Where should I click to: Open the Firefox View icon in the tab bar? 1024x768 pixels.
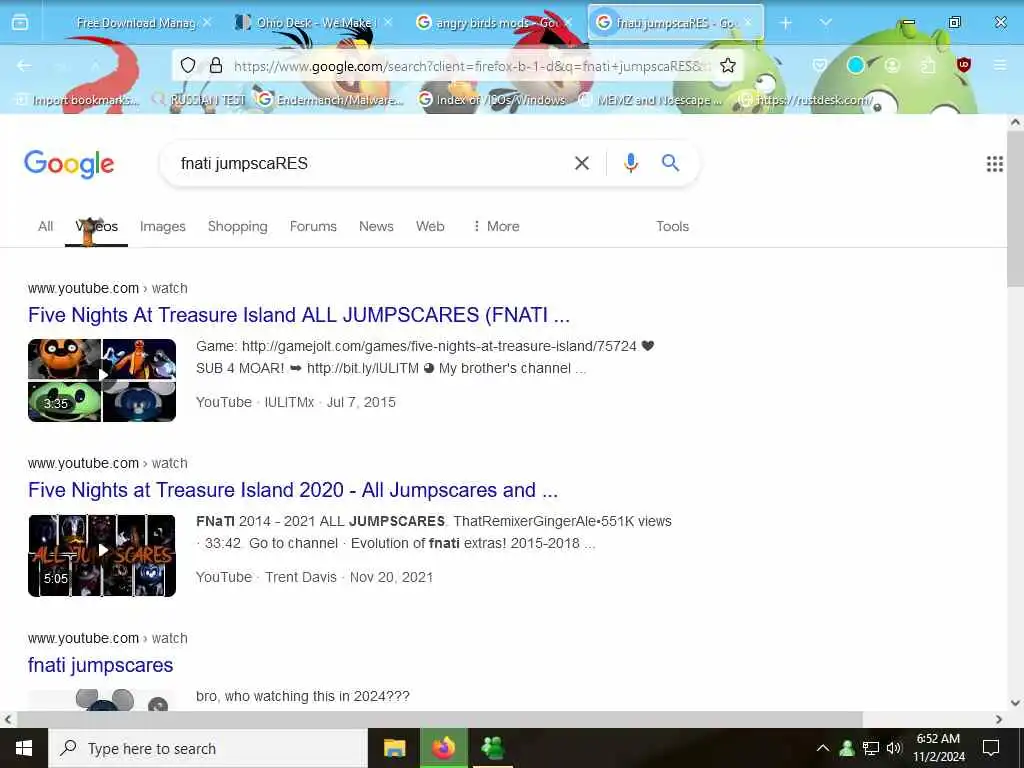[20, 23]
